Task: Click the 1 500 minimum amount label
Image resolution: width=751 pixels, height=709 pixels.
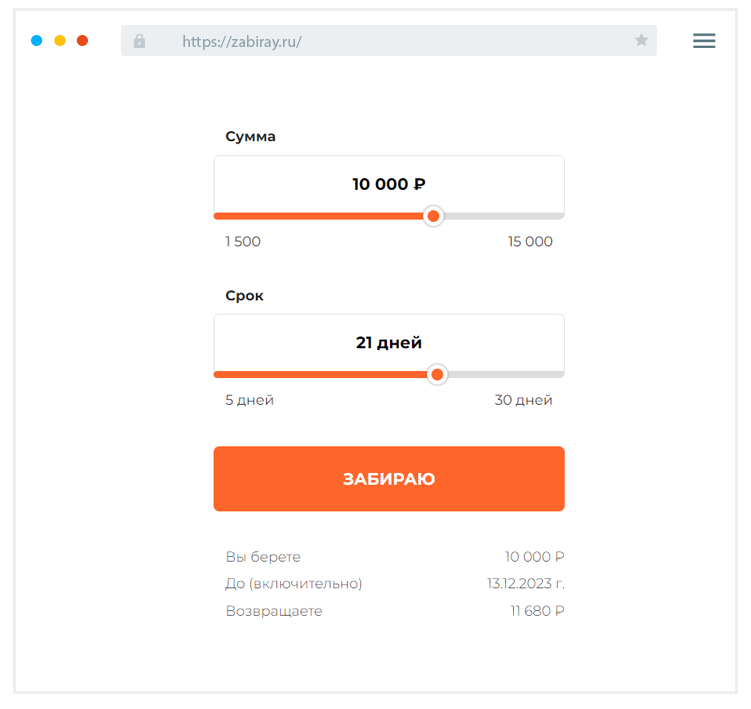Action: coord(243,242)
